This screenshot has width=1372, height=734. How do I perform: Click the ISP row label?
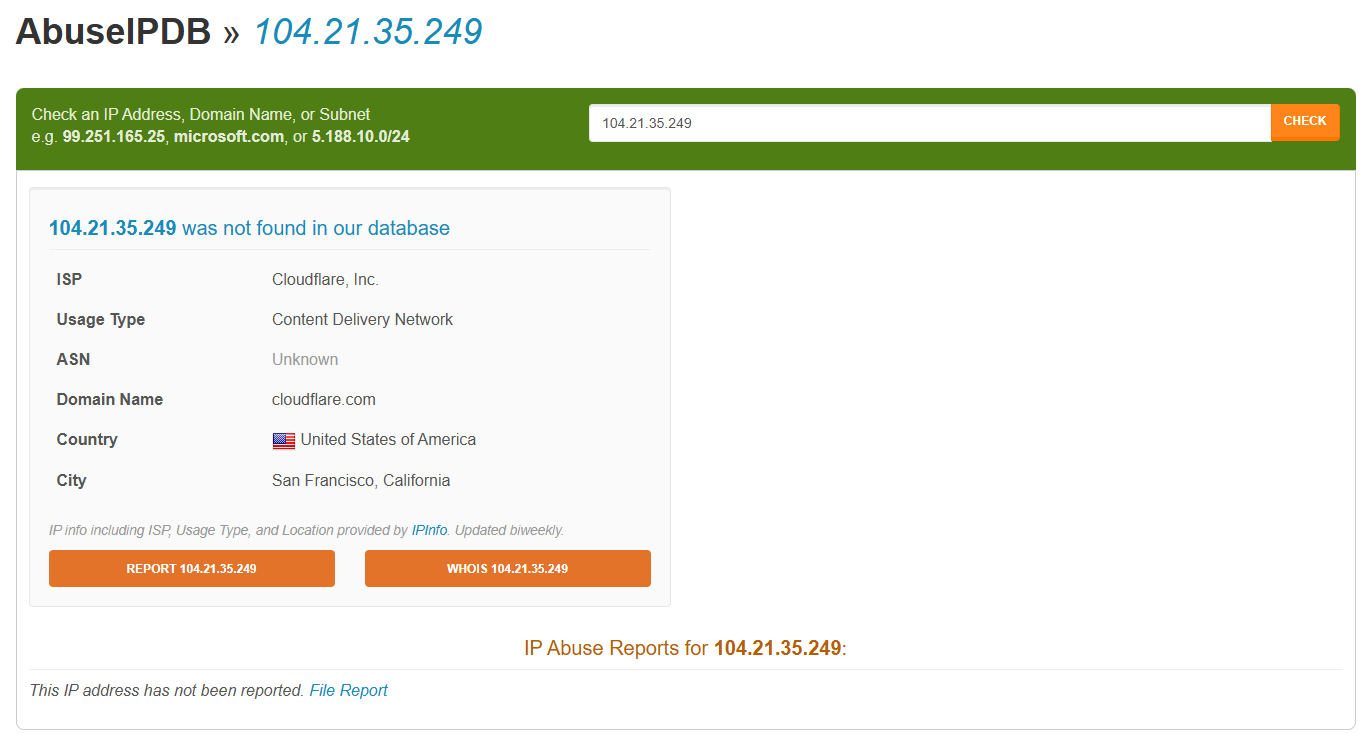click(x=70, y=280)
